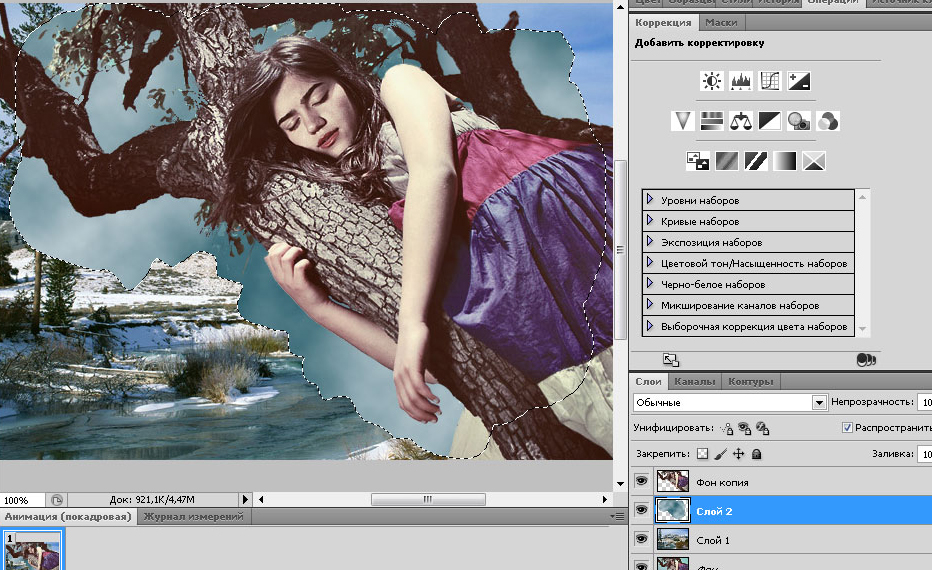932x570 pixels.
Task: Expand Кривые наборов presets
Action: [x=650, y=221]
